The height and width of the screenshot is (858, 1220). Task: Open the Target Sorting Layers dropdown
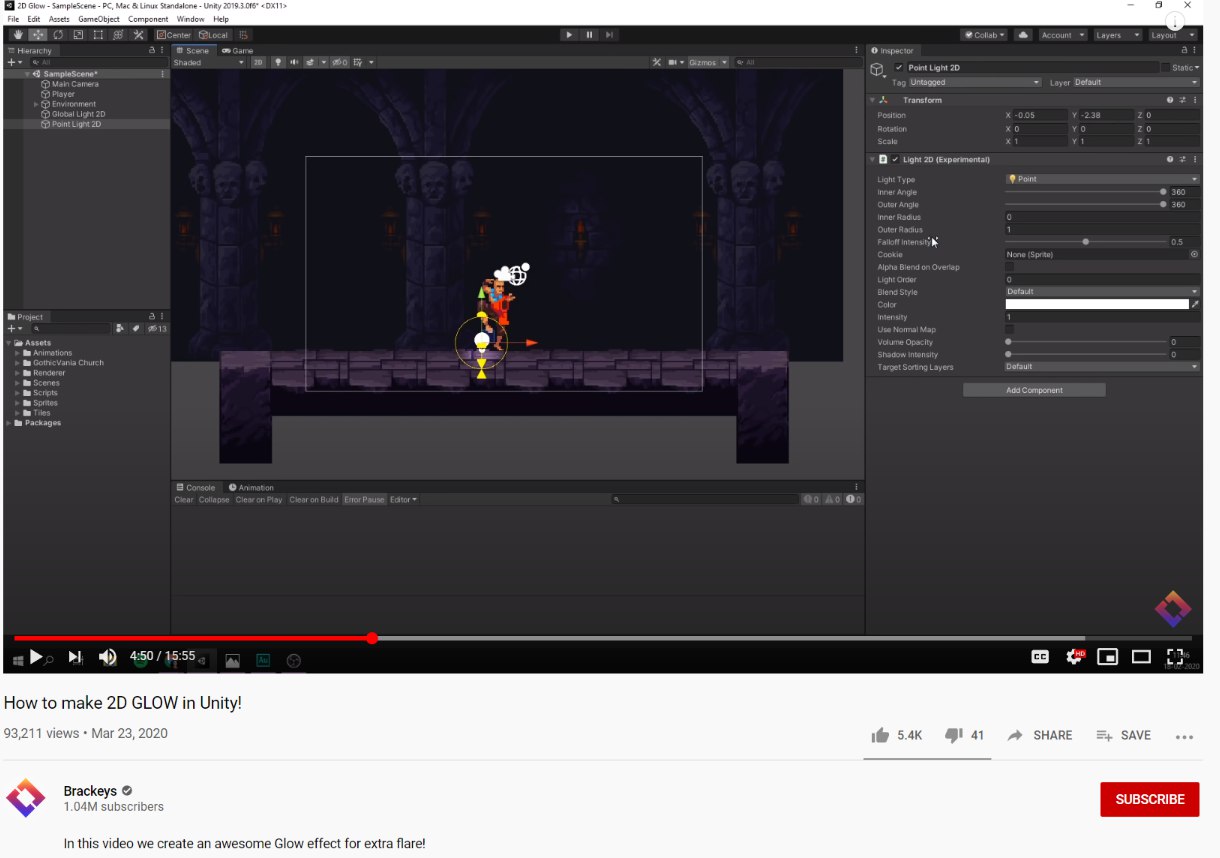tap(1102, 367)
